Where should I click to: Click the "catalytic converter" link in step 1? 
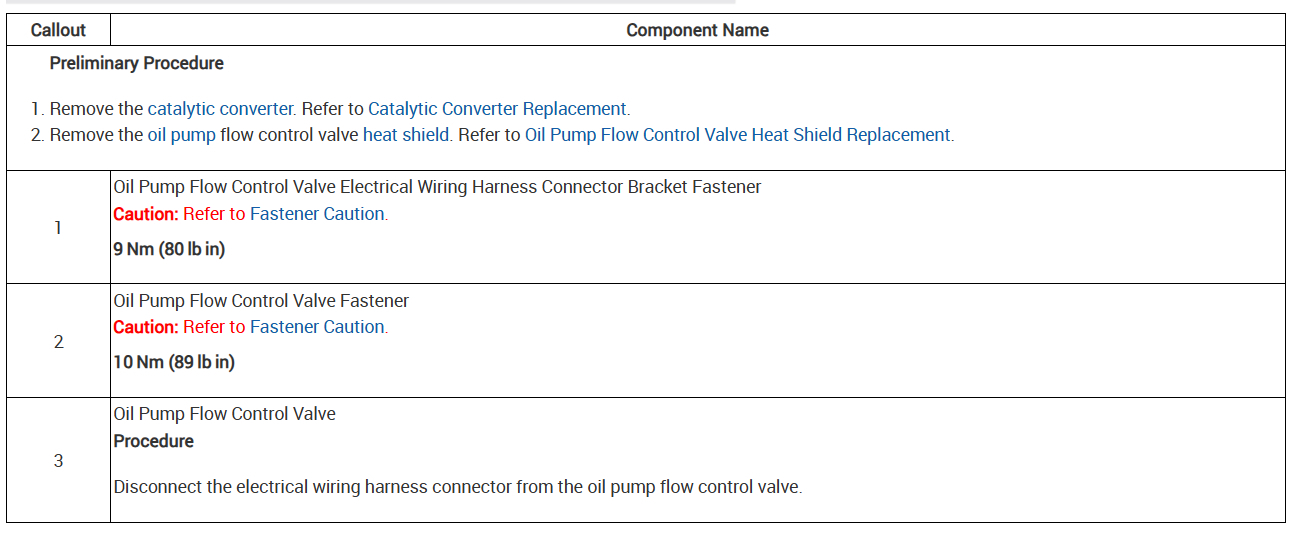point(220,109)
